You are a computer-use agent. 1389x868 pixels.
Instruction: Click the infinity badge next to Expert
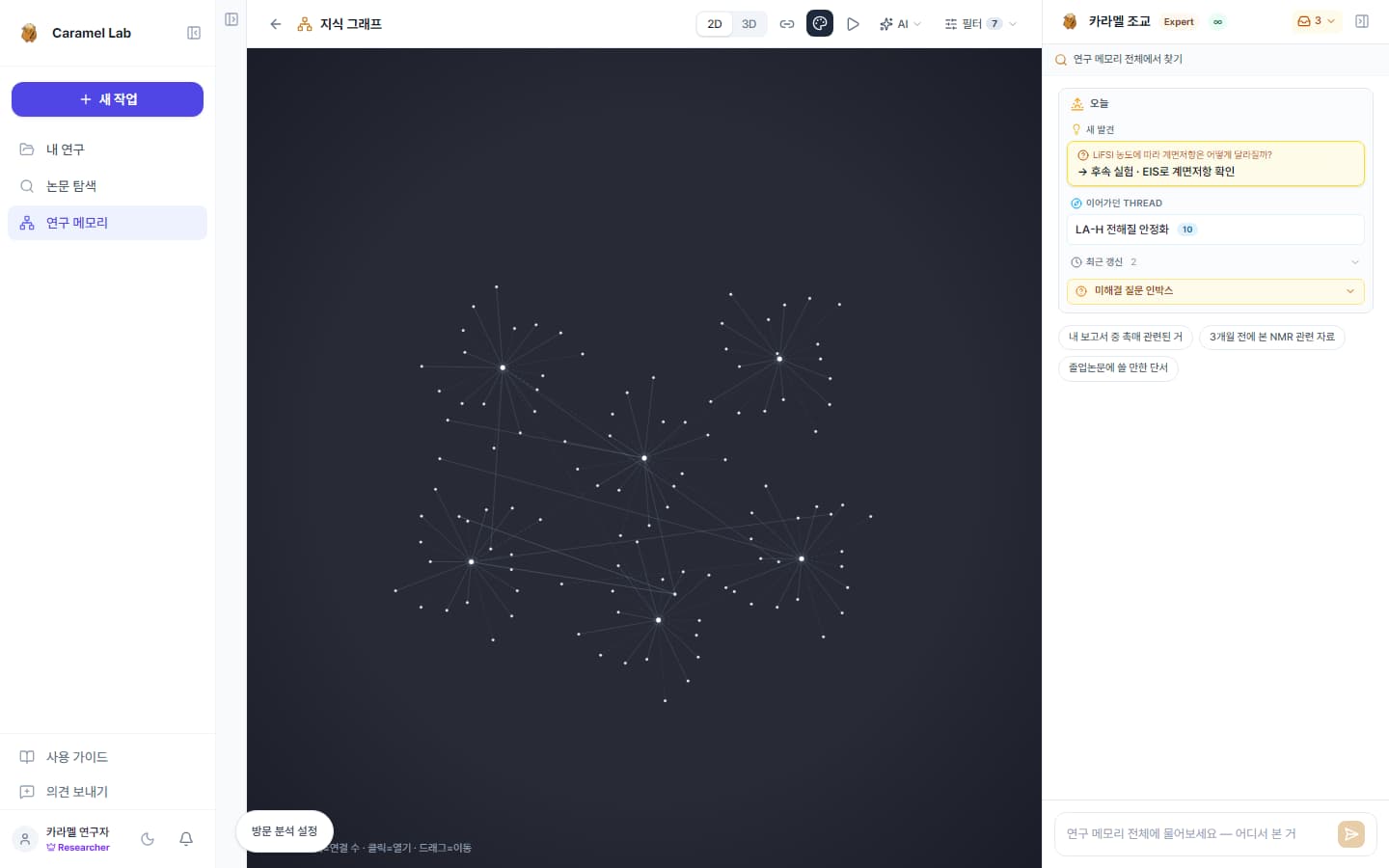click(1218, 22)
